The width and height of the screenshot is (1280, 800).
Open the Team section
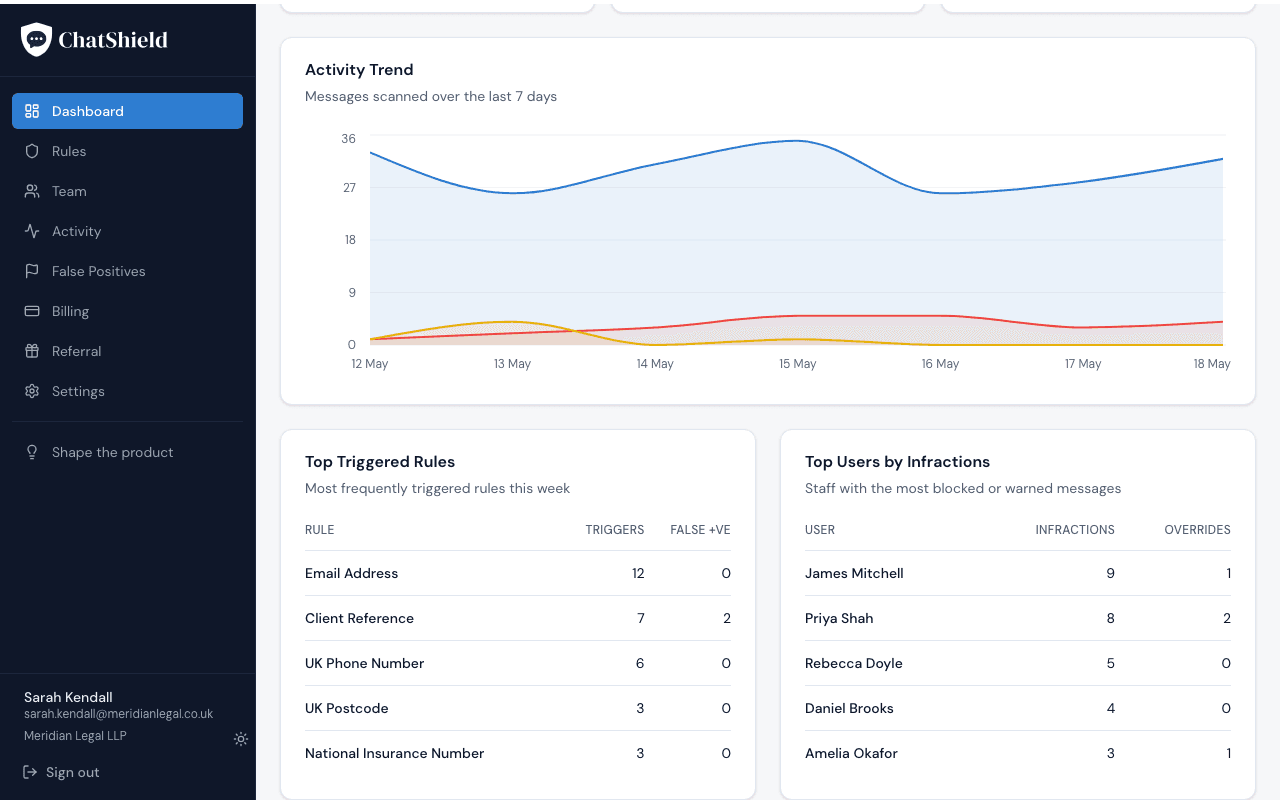[127, 191]
